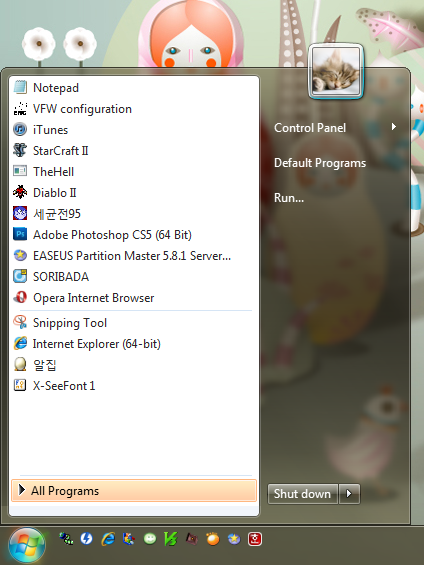The image size is (424, 565).
Task: Click the red square taskbar icon
Action: click(255, 539)
